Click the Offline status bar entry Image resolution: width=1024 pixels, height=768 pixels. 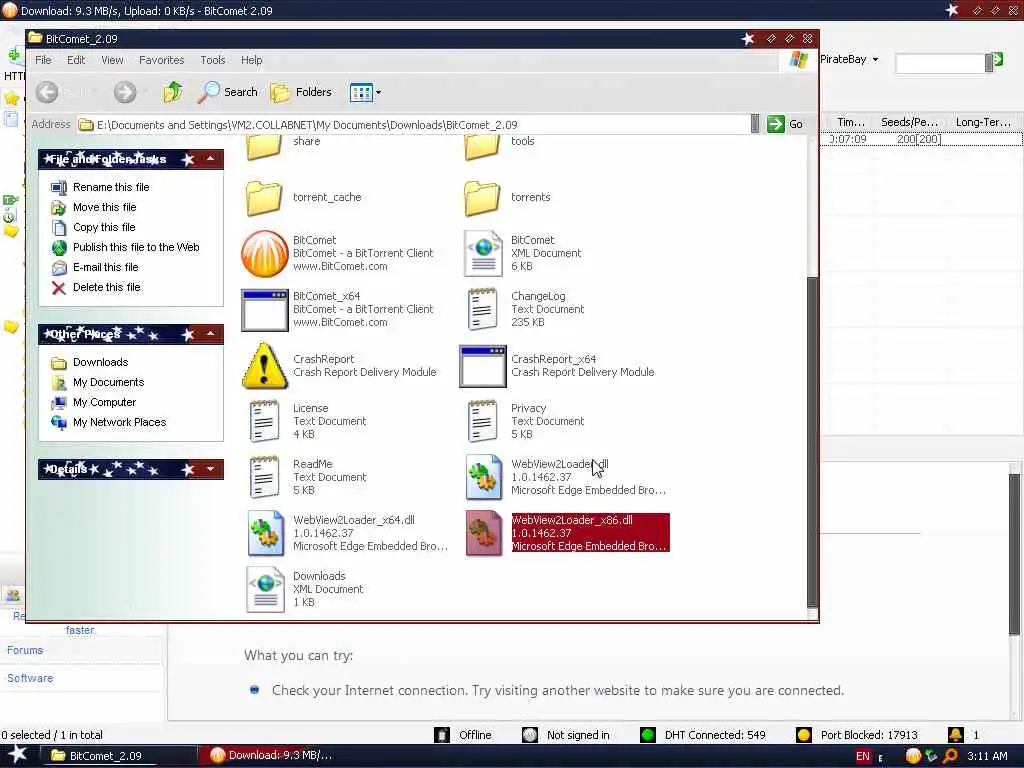[x=463, y=735]
